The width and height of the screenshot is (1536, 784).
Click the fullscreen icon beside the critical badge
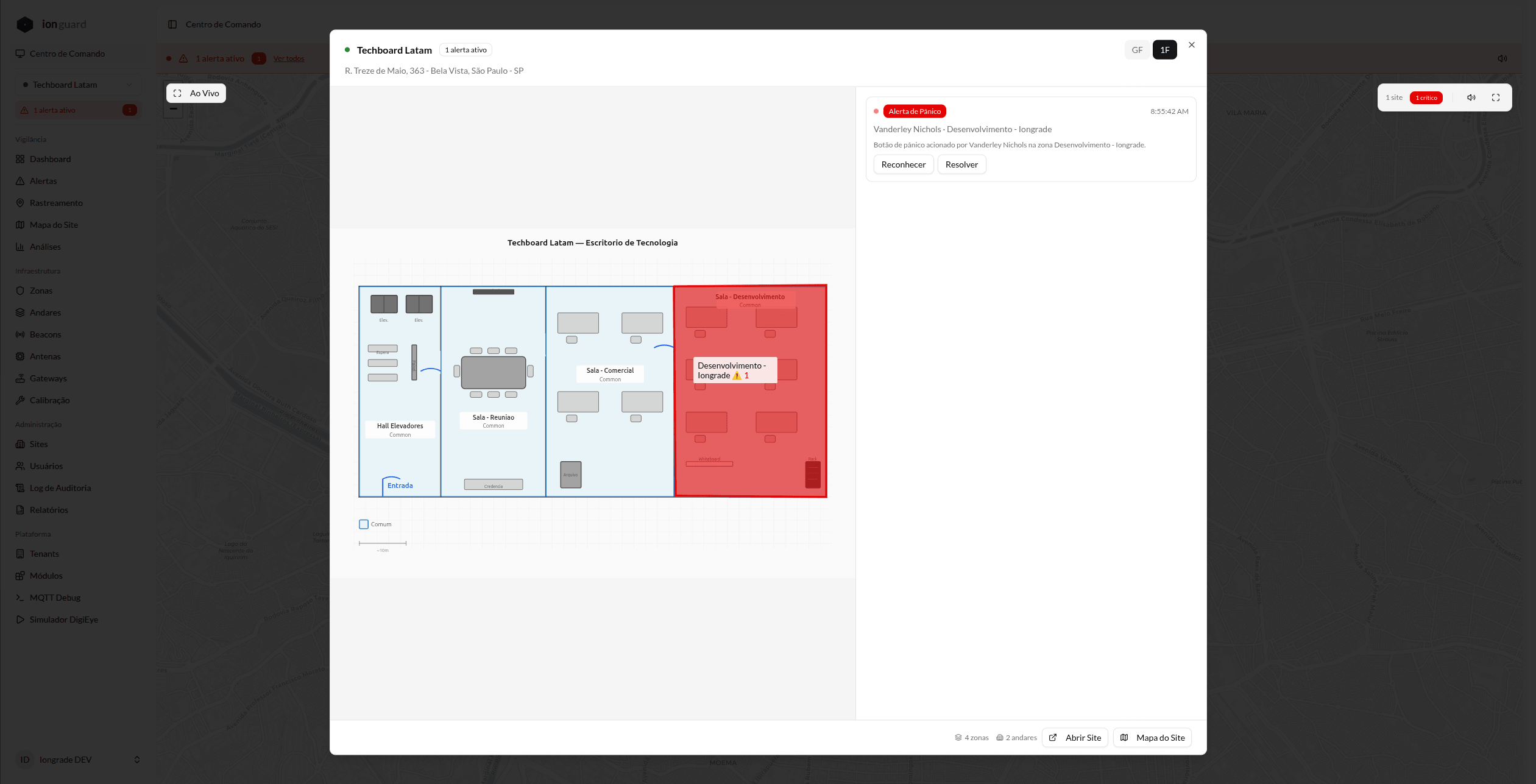pos(1496,97)
